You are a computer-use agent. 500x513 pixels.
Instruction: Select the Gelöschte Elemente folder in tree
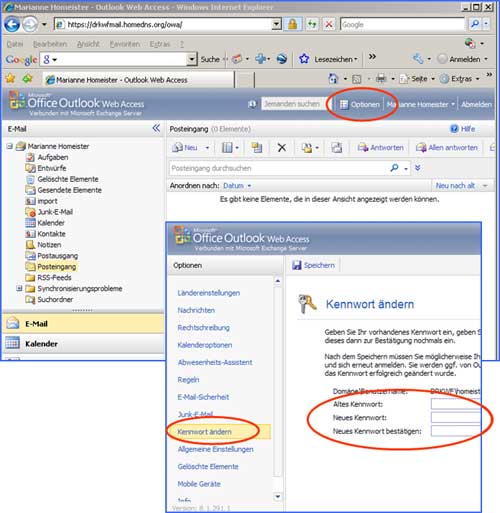coord(68,179)
